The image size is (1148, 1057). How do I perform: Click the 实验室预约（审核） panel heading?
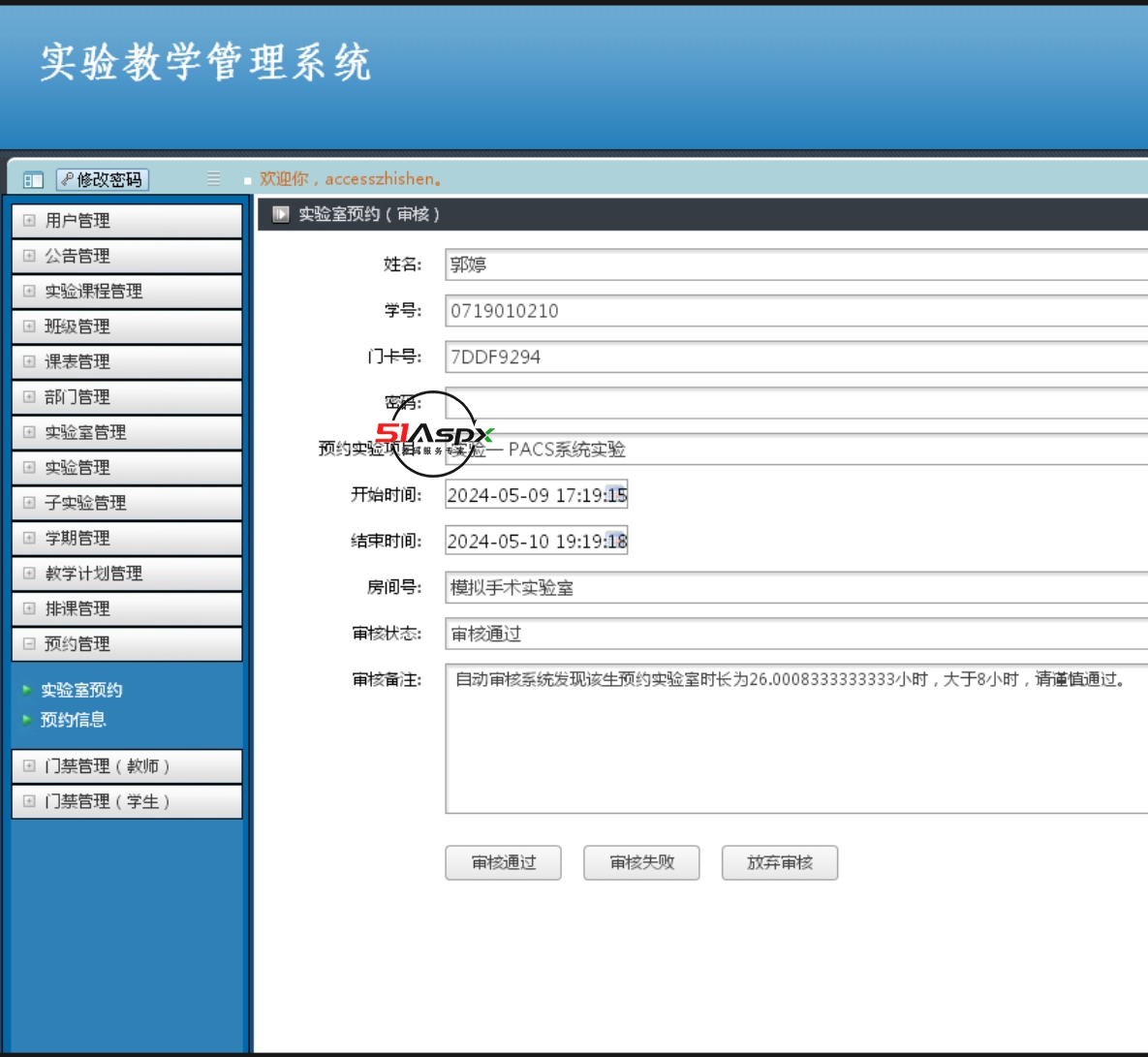(369, 214)
